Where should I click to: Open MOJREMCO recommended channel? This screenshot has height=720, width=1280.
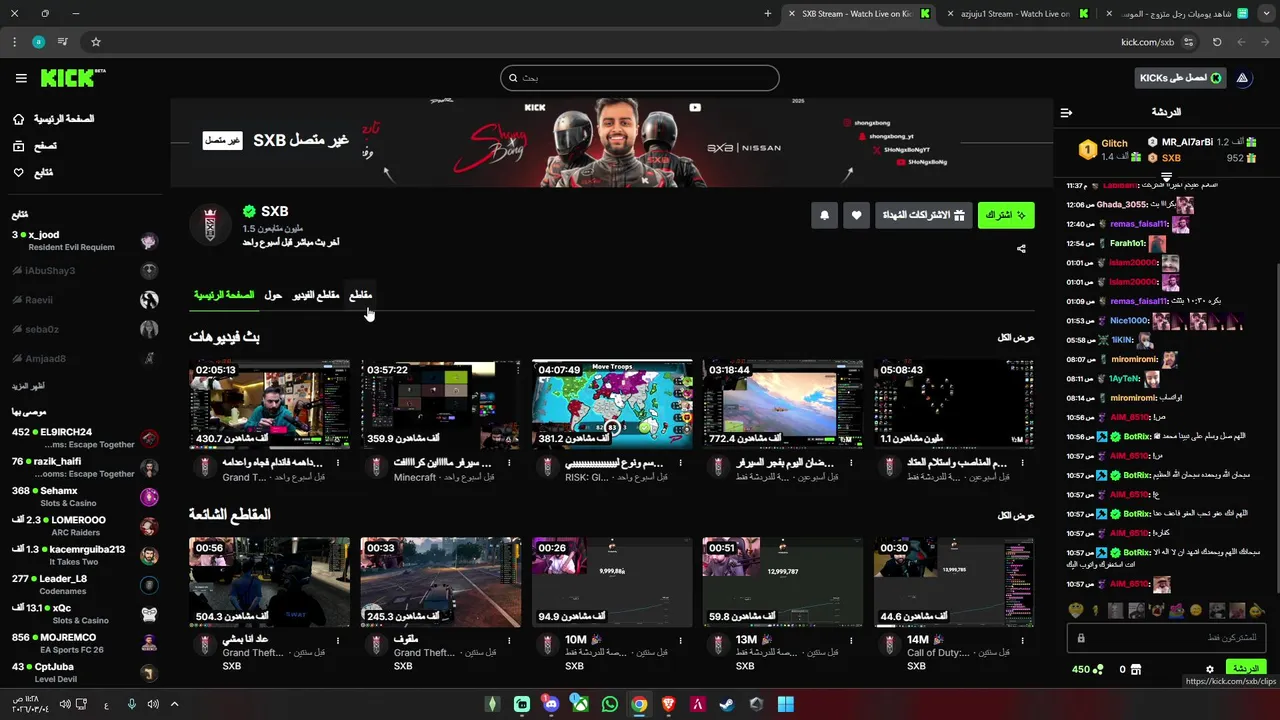(x=85, y=643)
